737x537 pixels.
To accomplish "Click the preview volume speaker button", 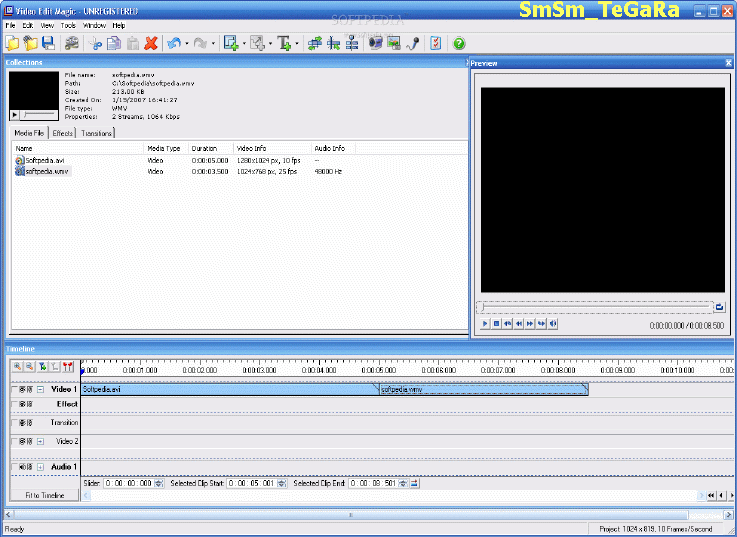I will [553, 324].
